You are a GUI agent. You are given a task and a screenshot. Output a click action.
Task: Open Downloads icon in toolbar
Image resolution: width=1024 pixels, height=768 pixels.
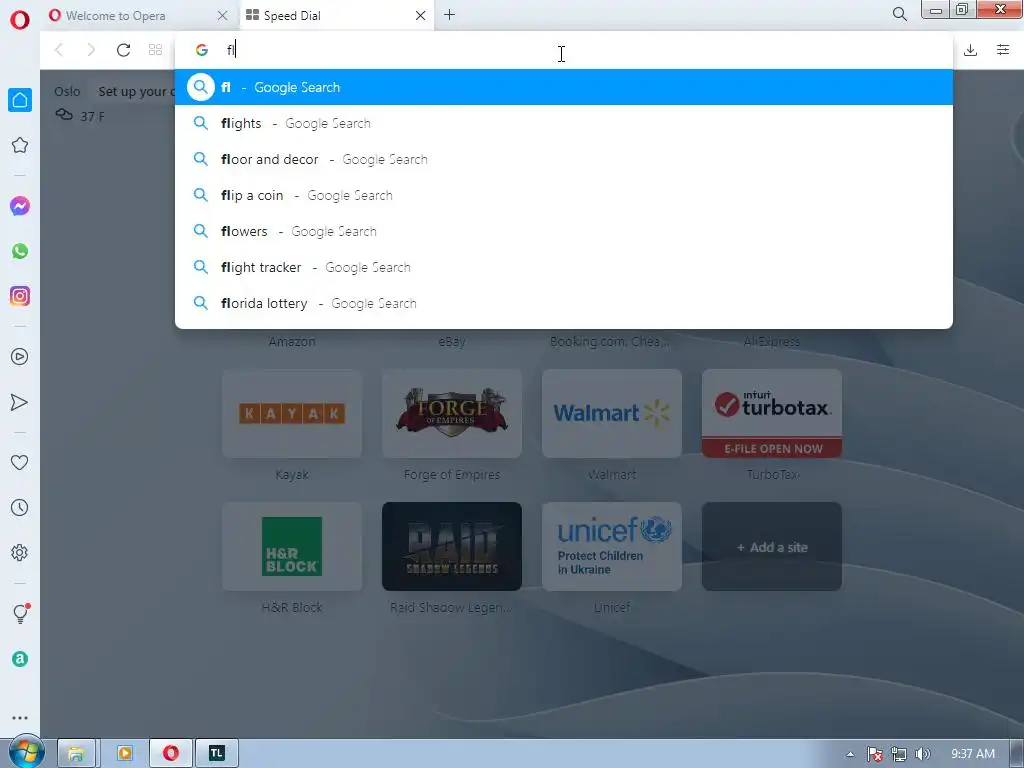tap(970, 50)
